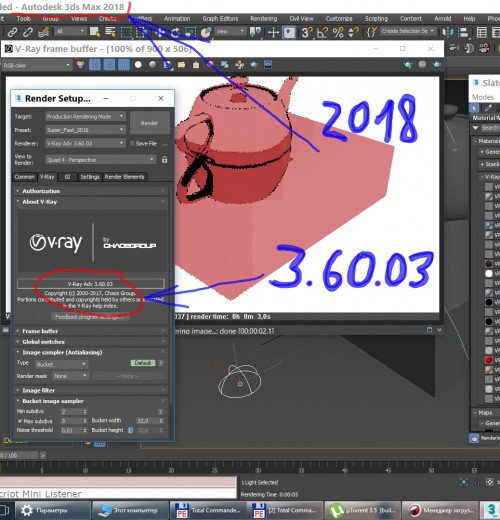The height and width of the screenshot is (520, 500).
Task: Open the RGB color channel dropdown
Action: 37,65
